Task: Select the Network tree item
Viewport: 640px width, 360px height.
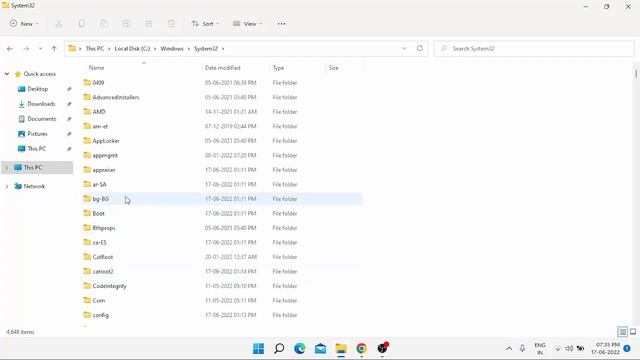Action: coord(34,186)
